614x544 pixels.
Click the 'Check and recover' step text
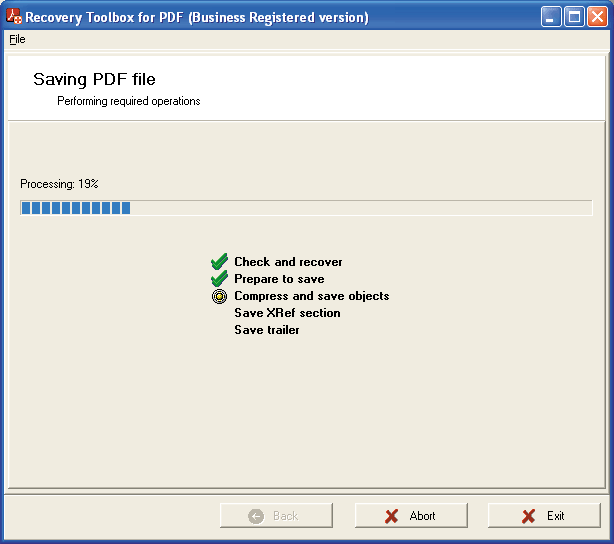pos(288,262)
